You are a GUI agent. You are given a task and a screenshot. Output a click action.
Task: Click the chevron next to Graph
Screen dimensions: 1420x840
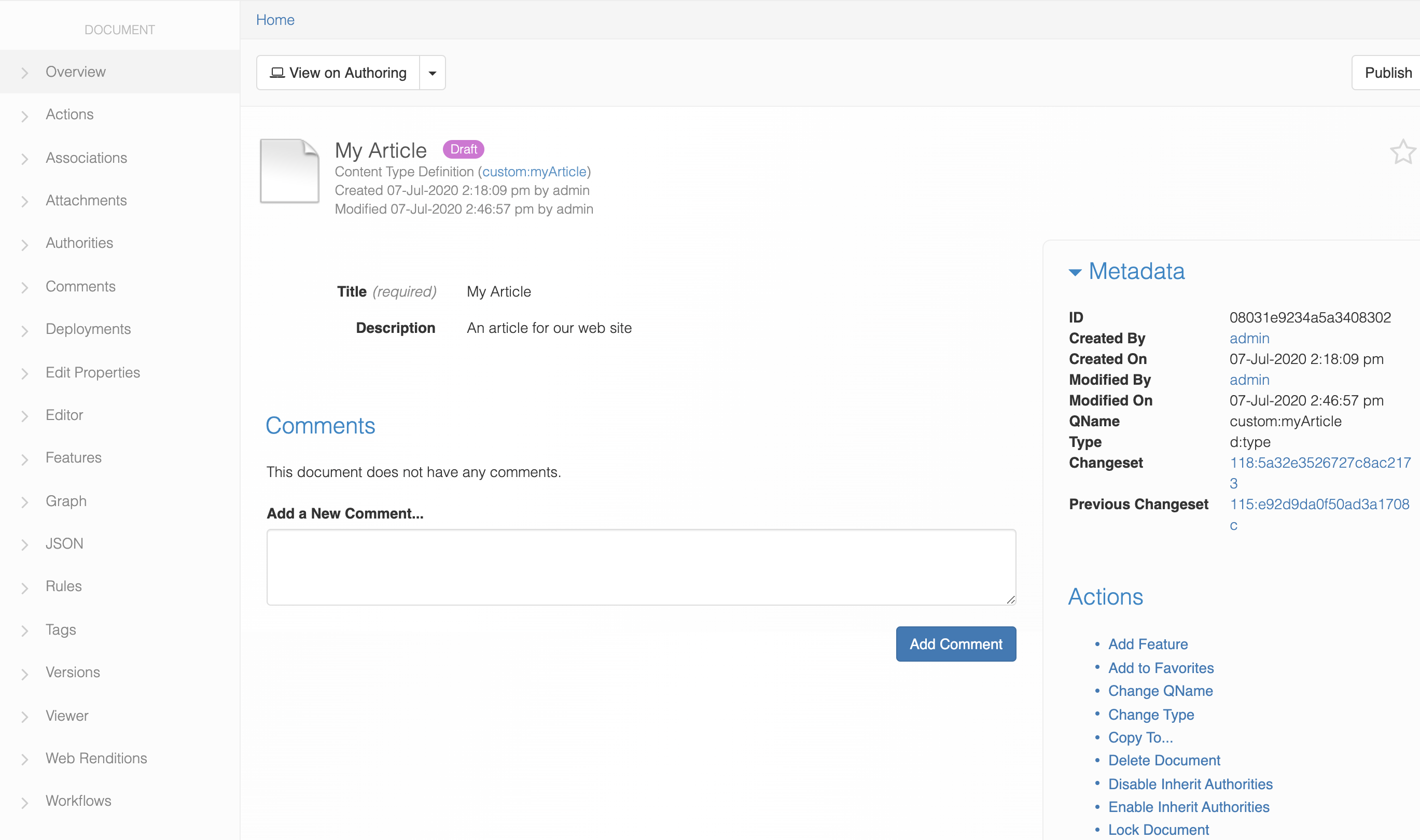click(x=24, y=502)
